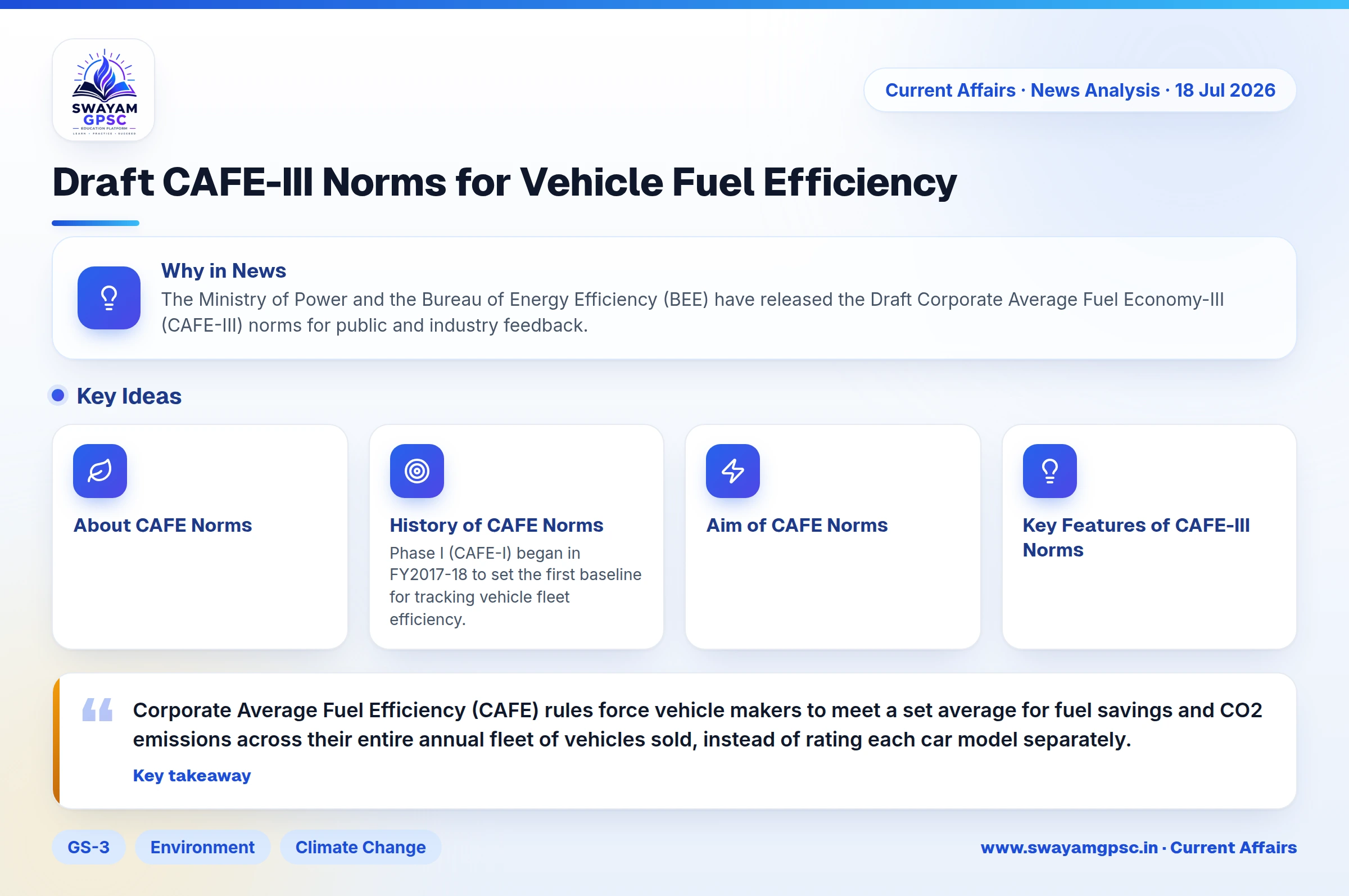Select the Climate Change tag
Viewport: 1349px width, 896px height.
click(x=360, y=847)
